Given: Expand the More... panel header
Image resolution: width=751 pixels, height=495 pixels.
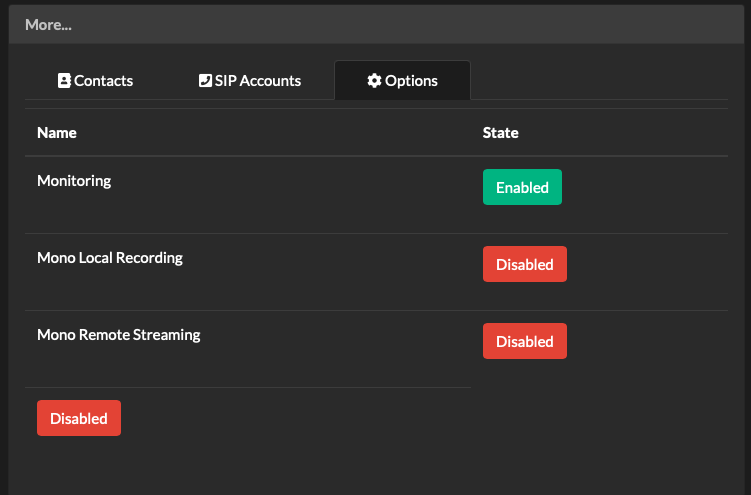Looking at the screenshot, I should pos(48,25).
